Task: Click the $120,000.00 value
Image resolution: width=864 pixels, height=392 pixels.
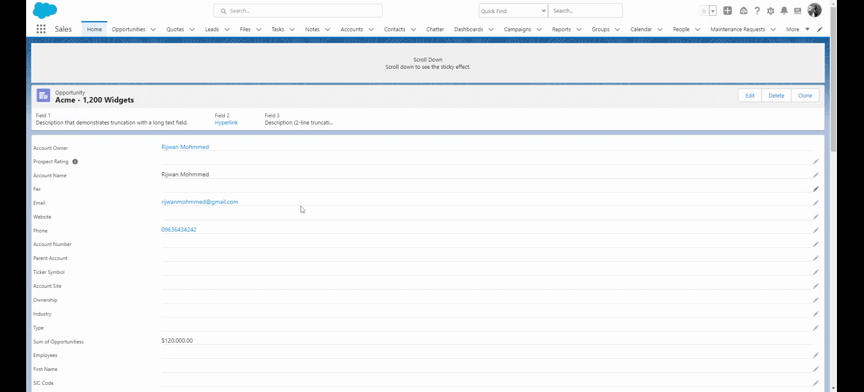Action: [177, 341]
